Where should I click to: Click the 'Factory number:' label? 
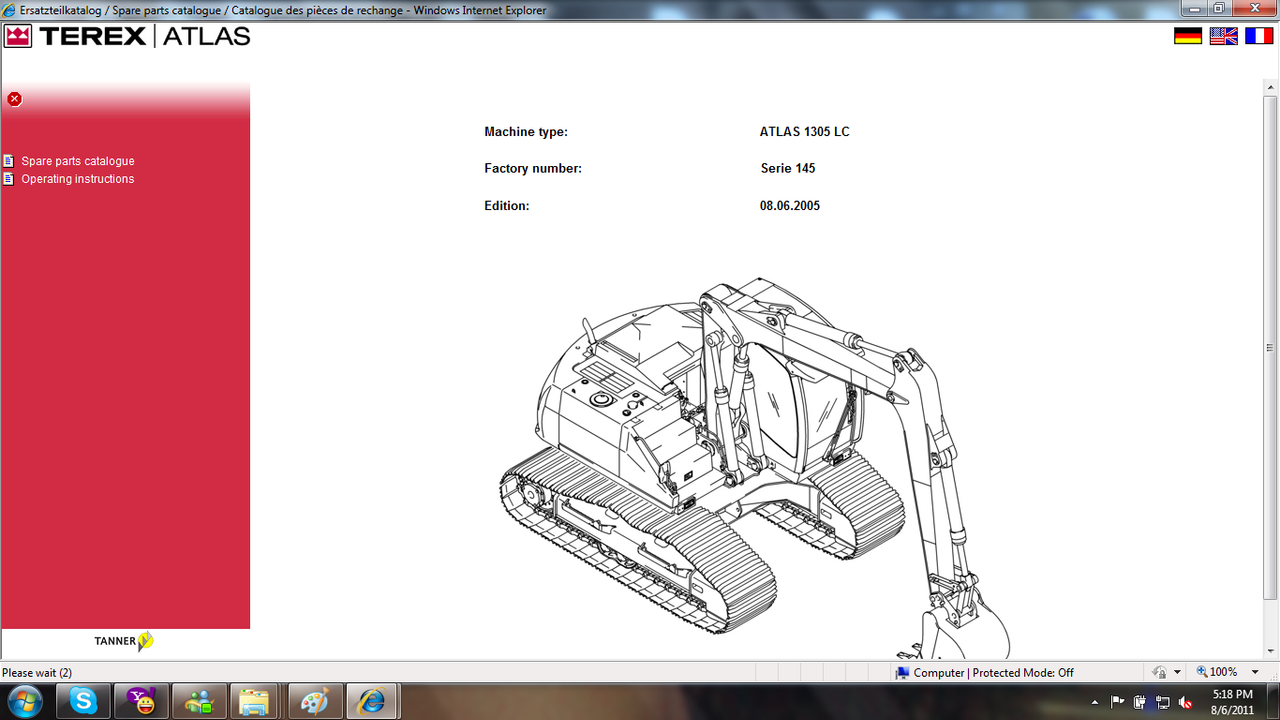533,169
